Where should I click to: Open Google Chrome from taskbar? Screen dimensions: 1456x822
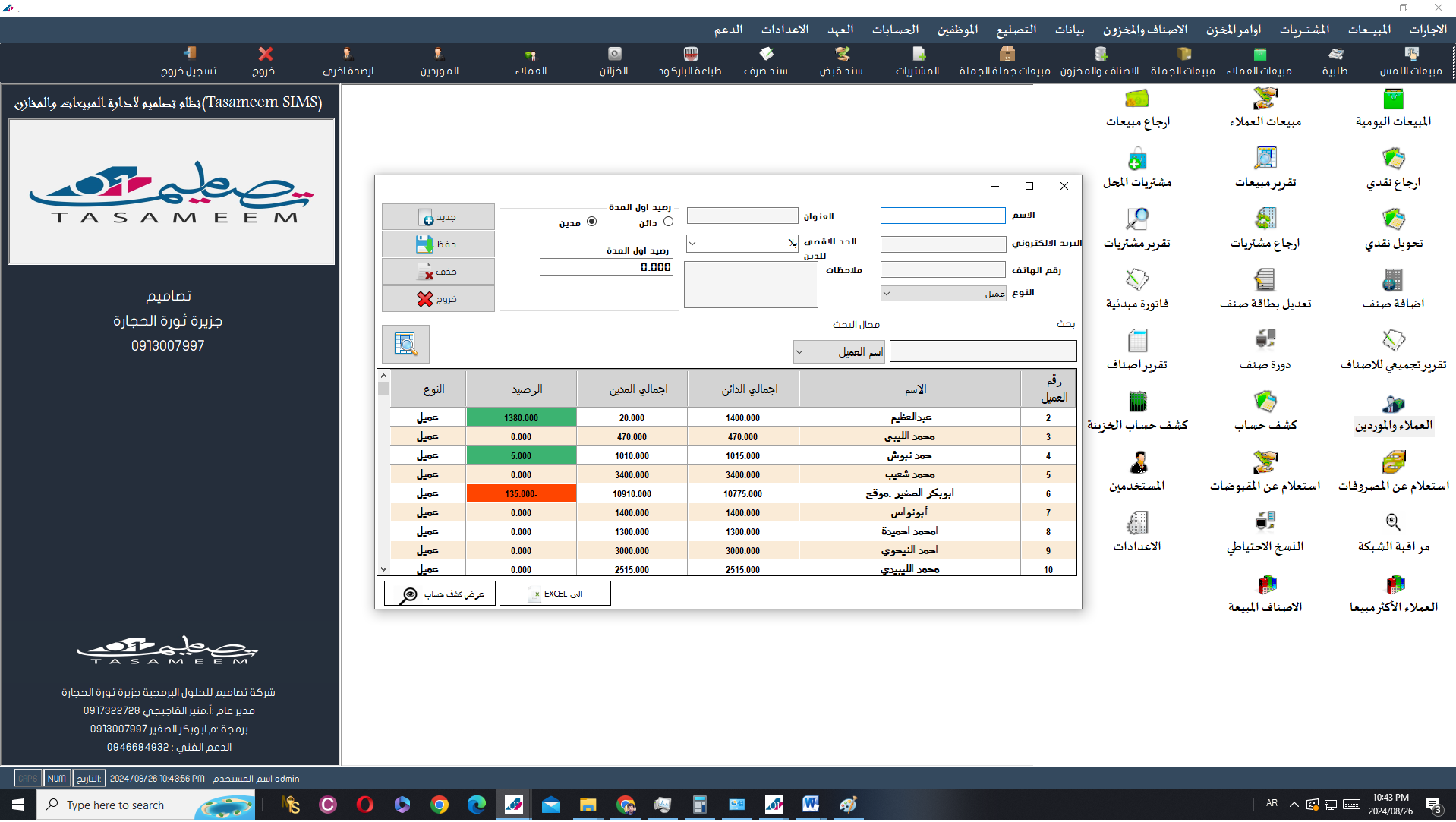tap(440, 805)
